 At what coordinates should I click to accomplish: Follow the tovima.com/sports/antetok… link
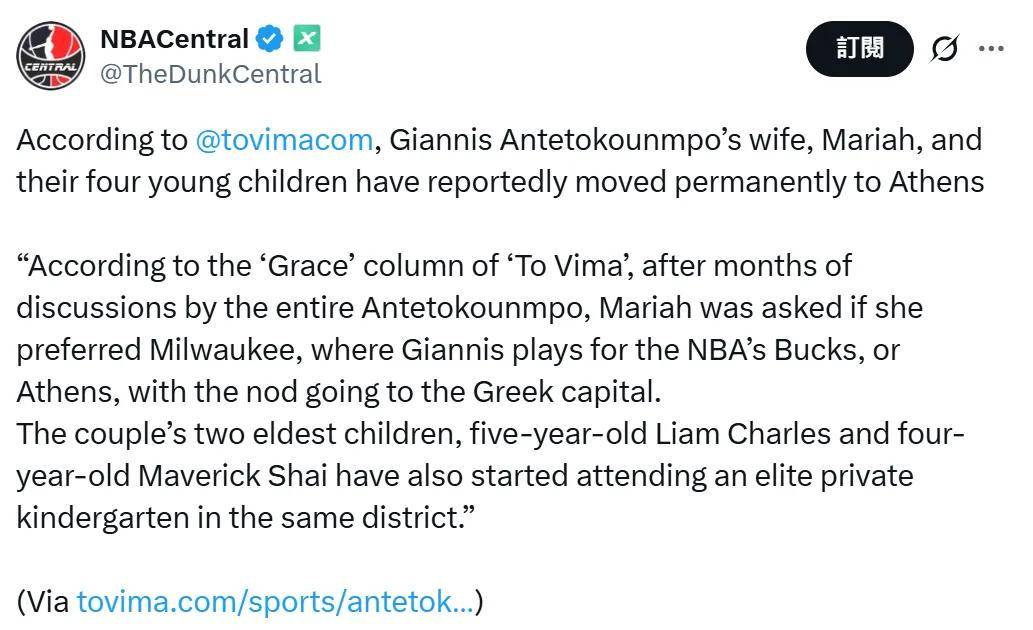[x=275, y=601]
